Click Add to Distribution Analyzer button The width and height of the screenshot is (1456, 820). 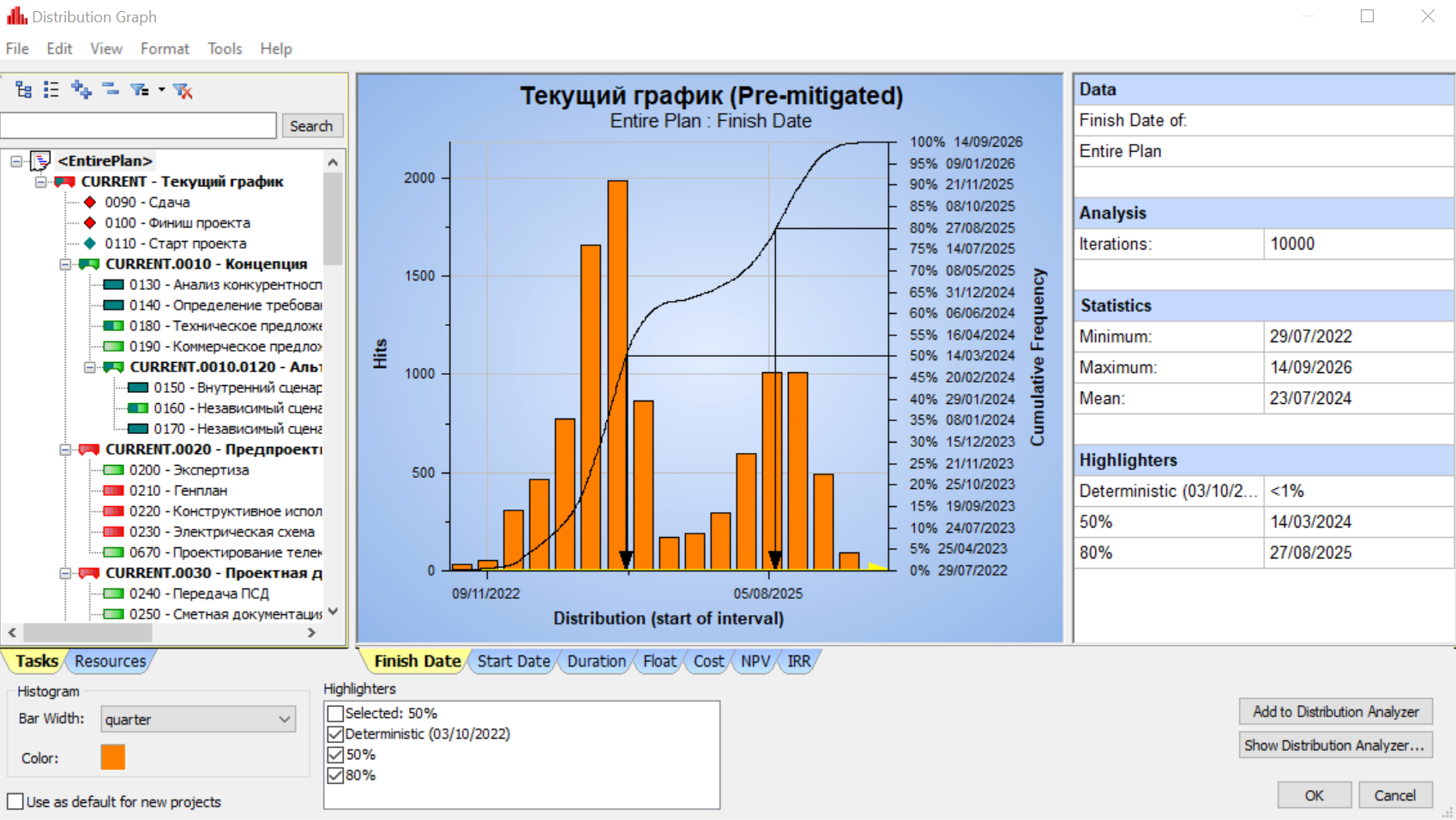click(x=1335, y=712)
